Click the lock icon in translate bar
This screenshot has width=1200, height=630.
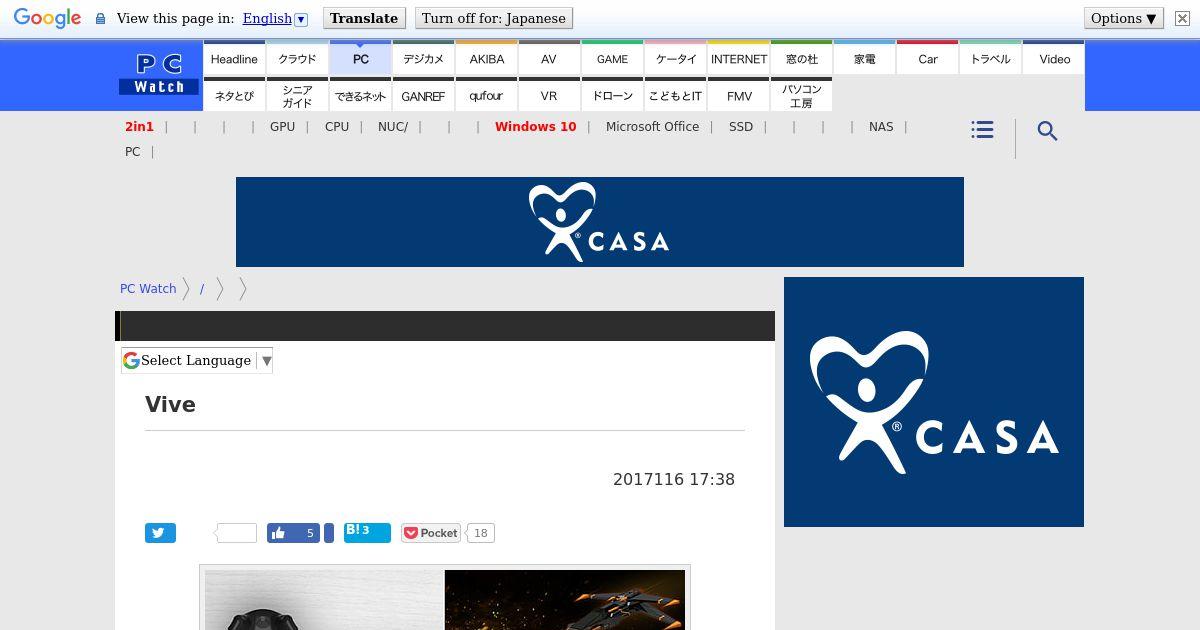point(100,19)
